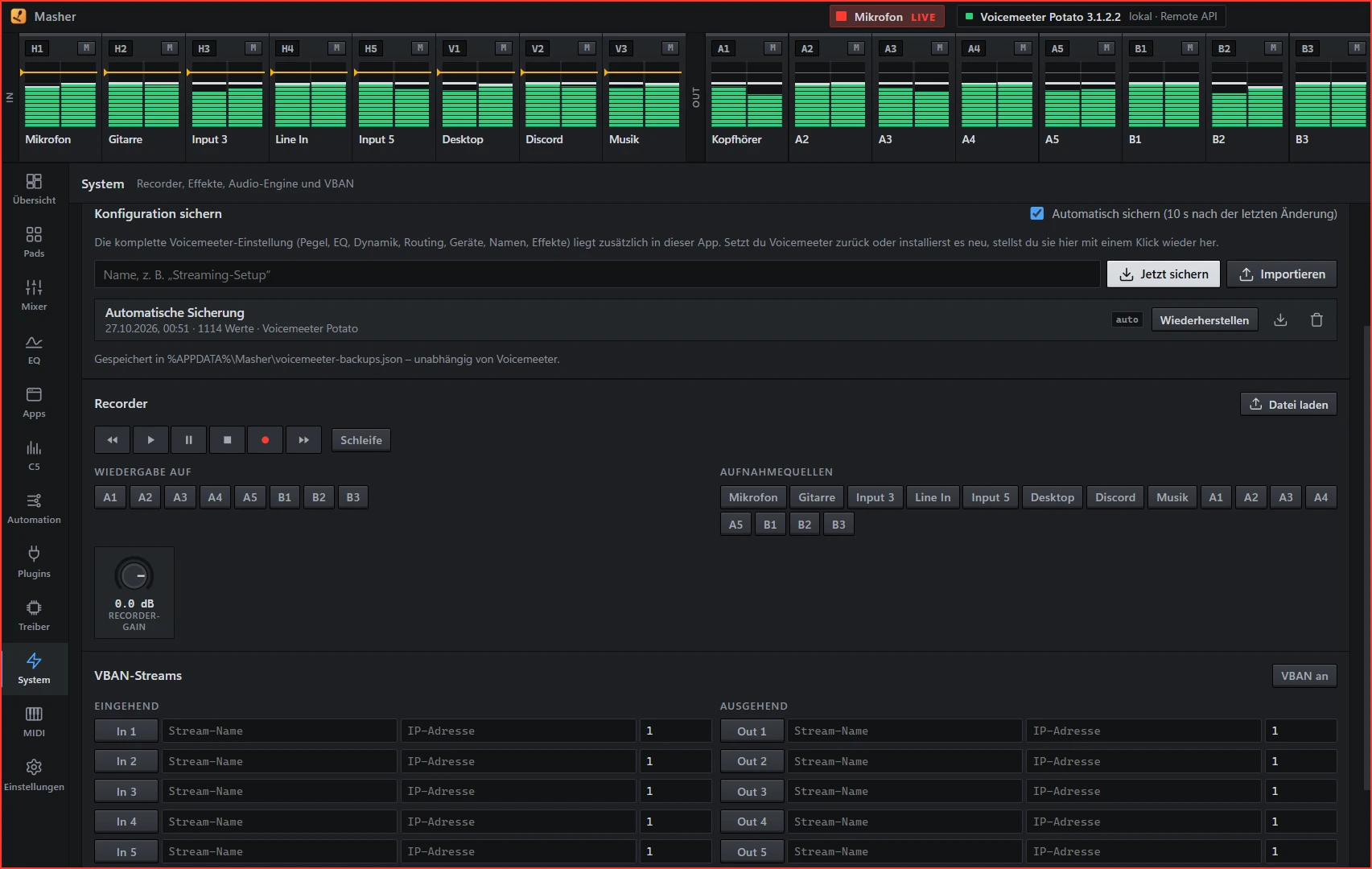Viewport: 1372px width, 869px height.
Task: Start recording with the red record button
Action: [266, 440]
